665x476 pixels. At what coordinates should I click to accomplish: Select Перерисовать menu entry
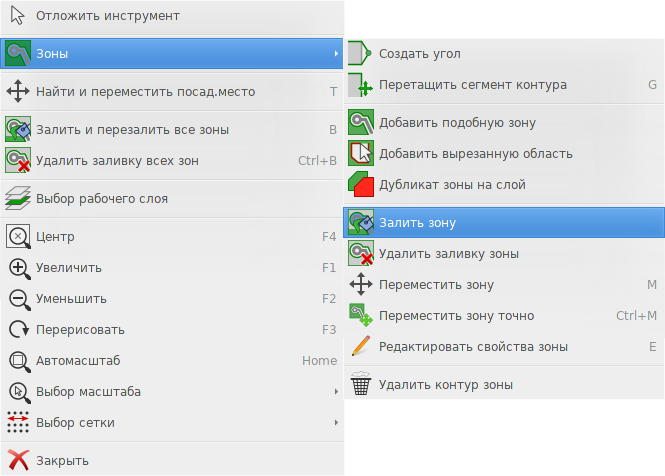[x=172, y=330]
